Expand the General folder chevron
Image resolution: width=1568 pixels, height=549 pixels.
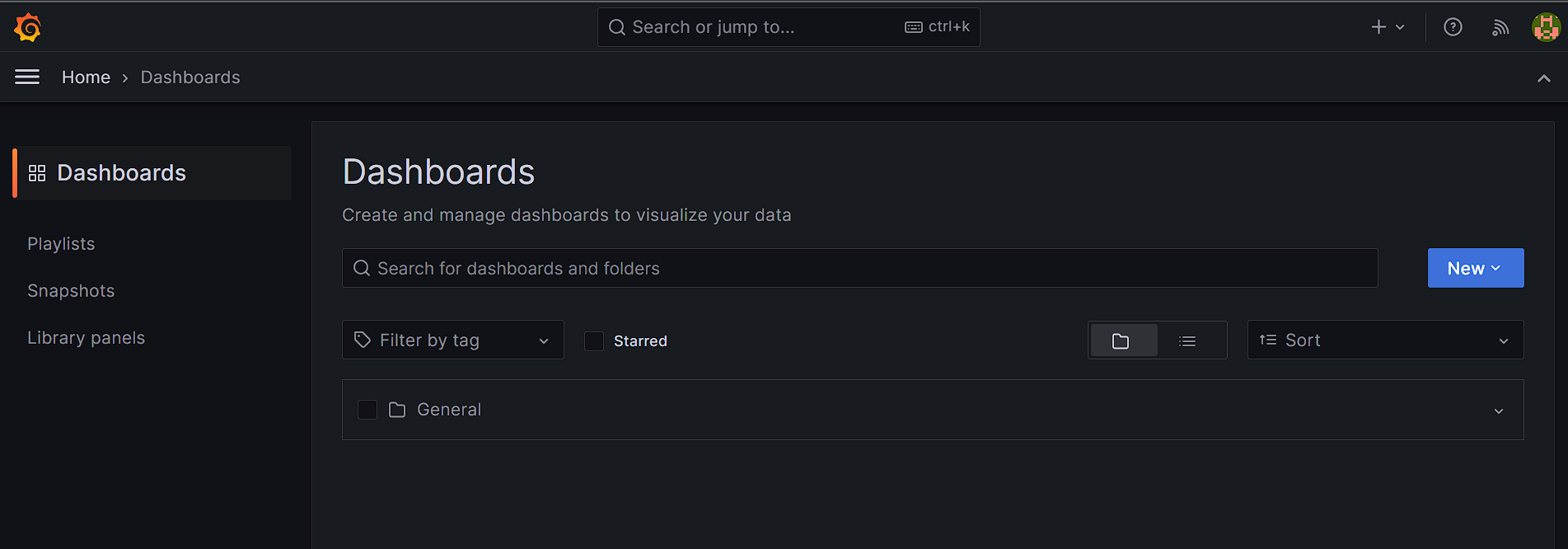[x=1499, y=411]
